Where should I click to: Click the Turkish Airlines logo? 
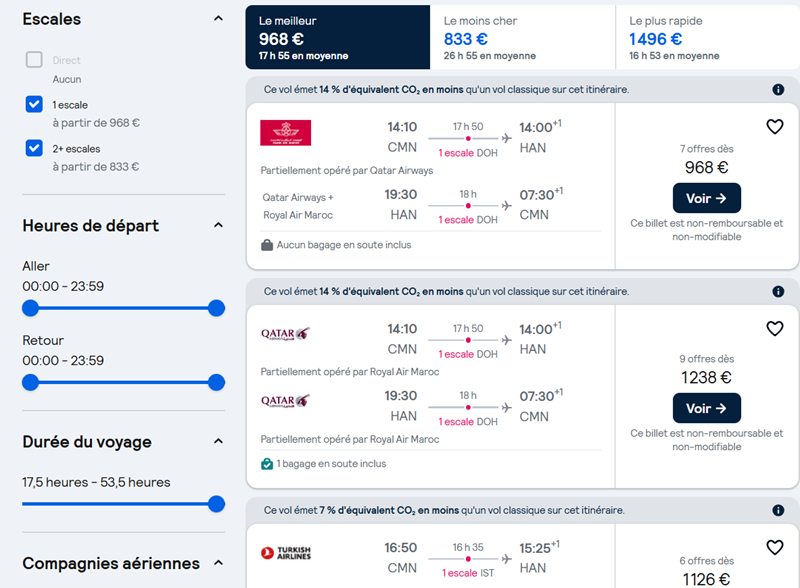286,553
